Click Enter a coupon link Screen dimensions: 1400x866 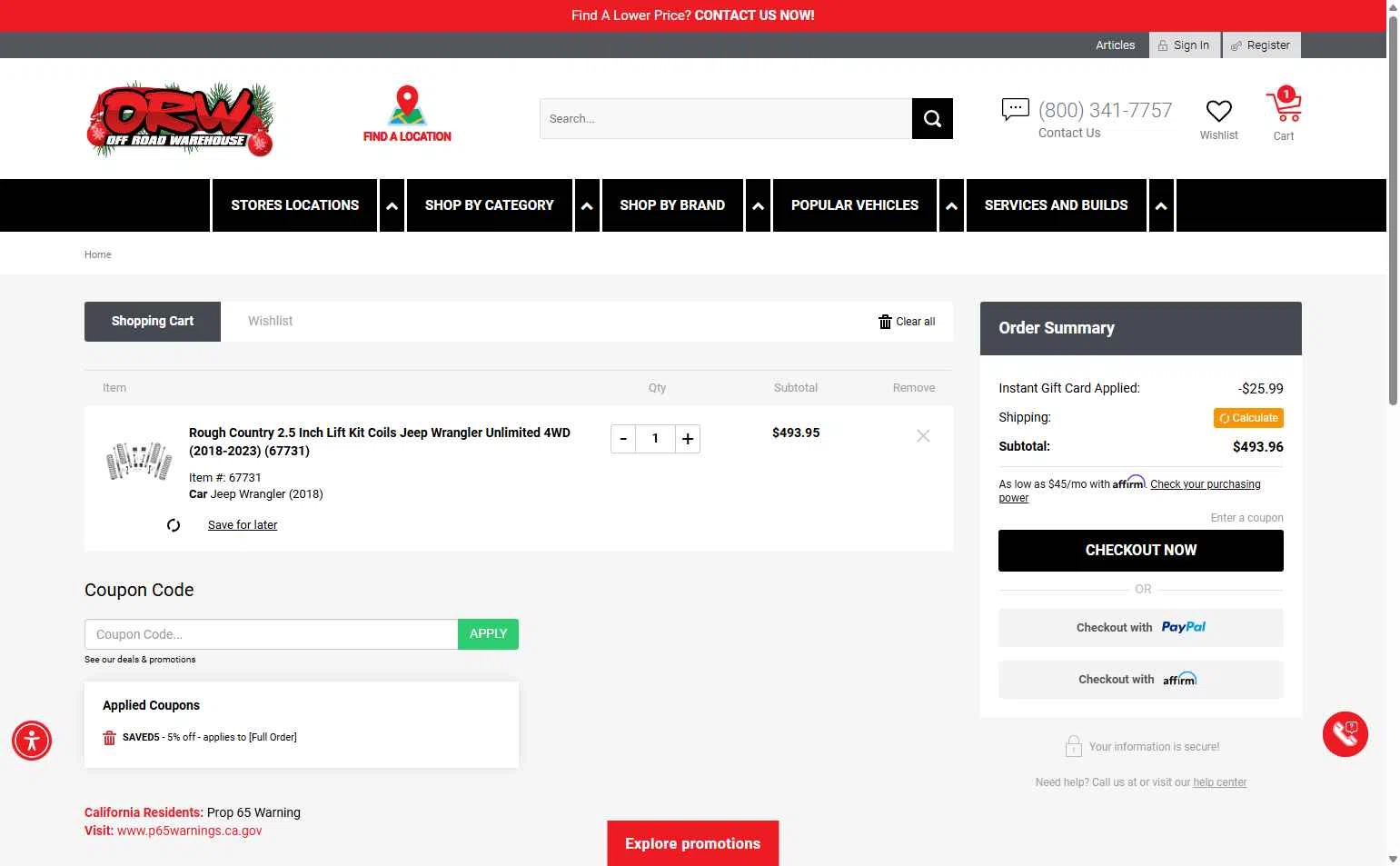tap(1246, 518)
